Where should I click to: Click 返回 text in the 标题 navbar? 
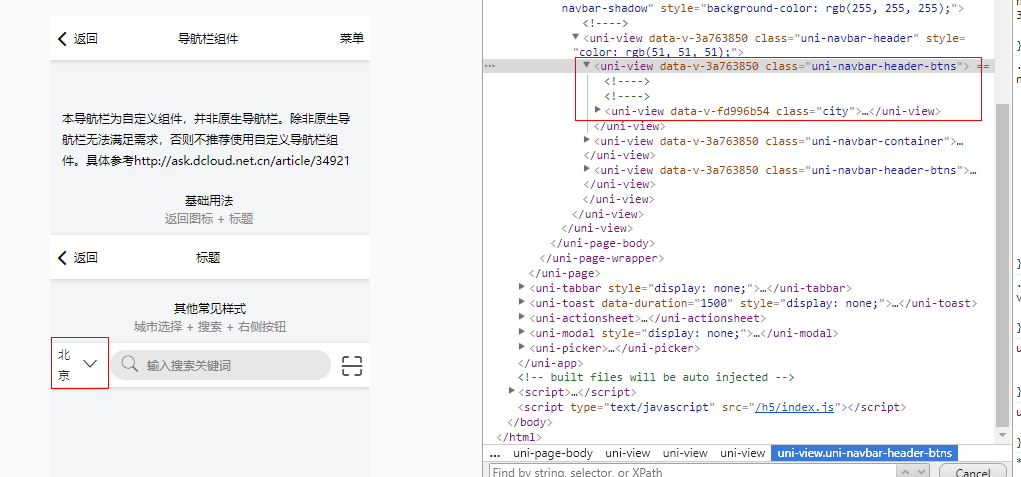pos(85,258)
